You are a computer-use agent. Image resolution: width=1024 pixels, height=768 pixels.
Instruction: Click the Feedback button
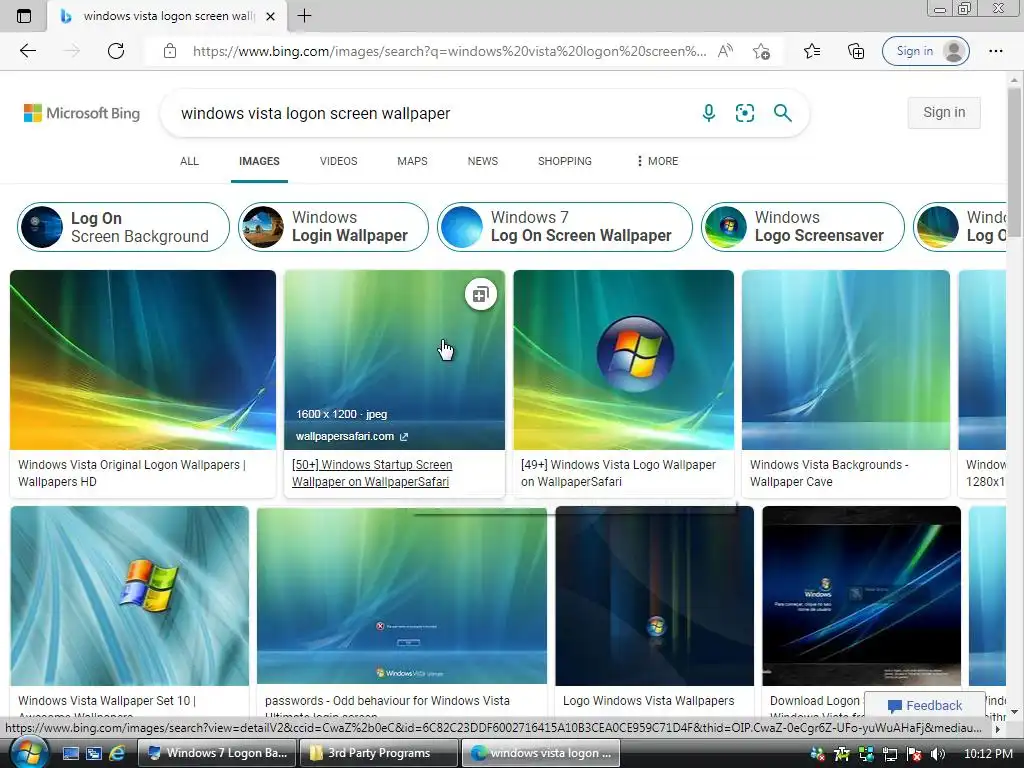pyautogui.click(x=925, y=705)
